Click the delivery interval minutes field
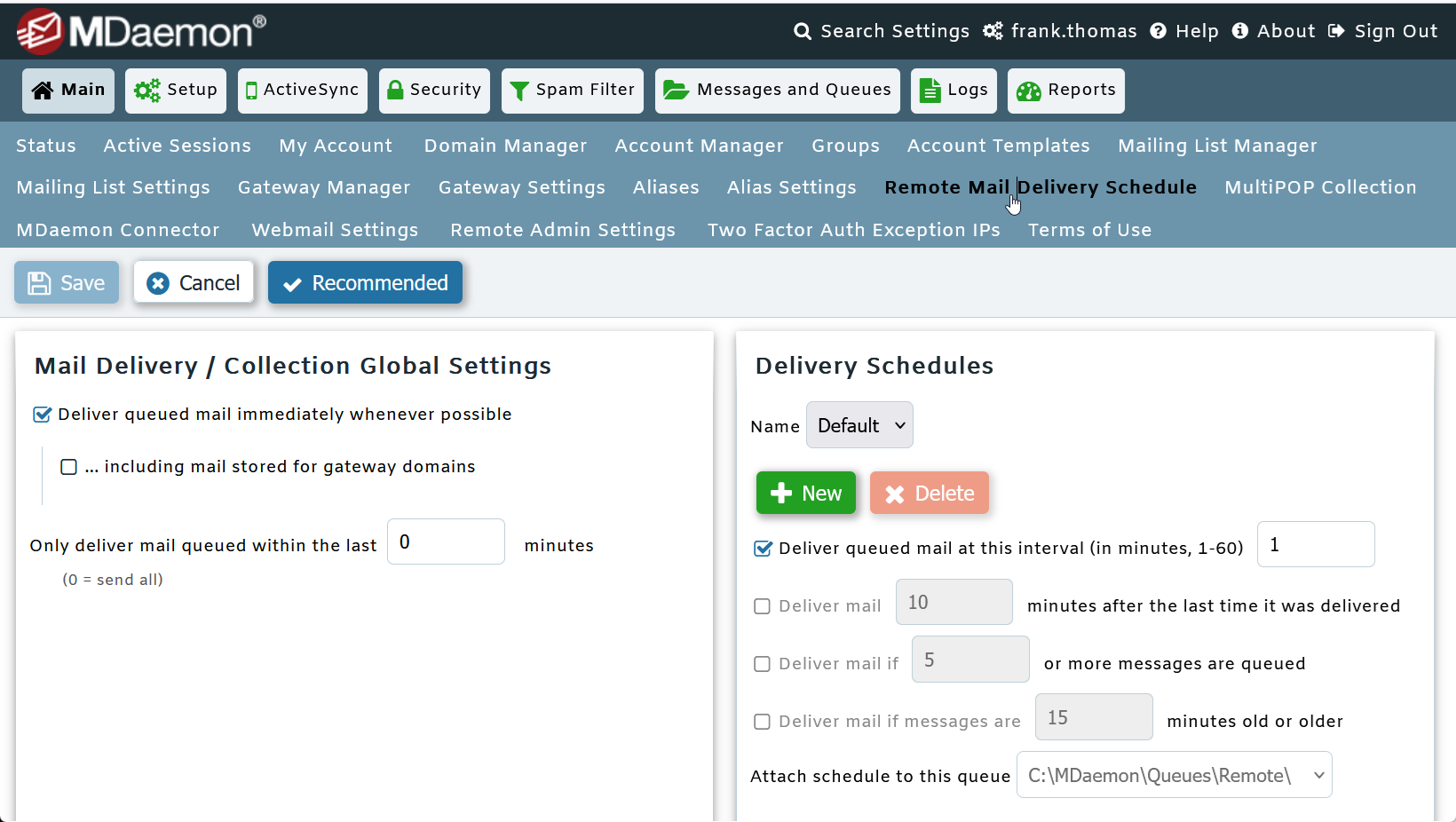Viewport: 1456px width, 822px height. (x=1316, y=544)
